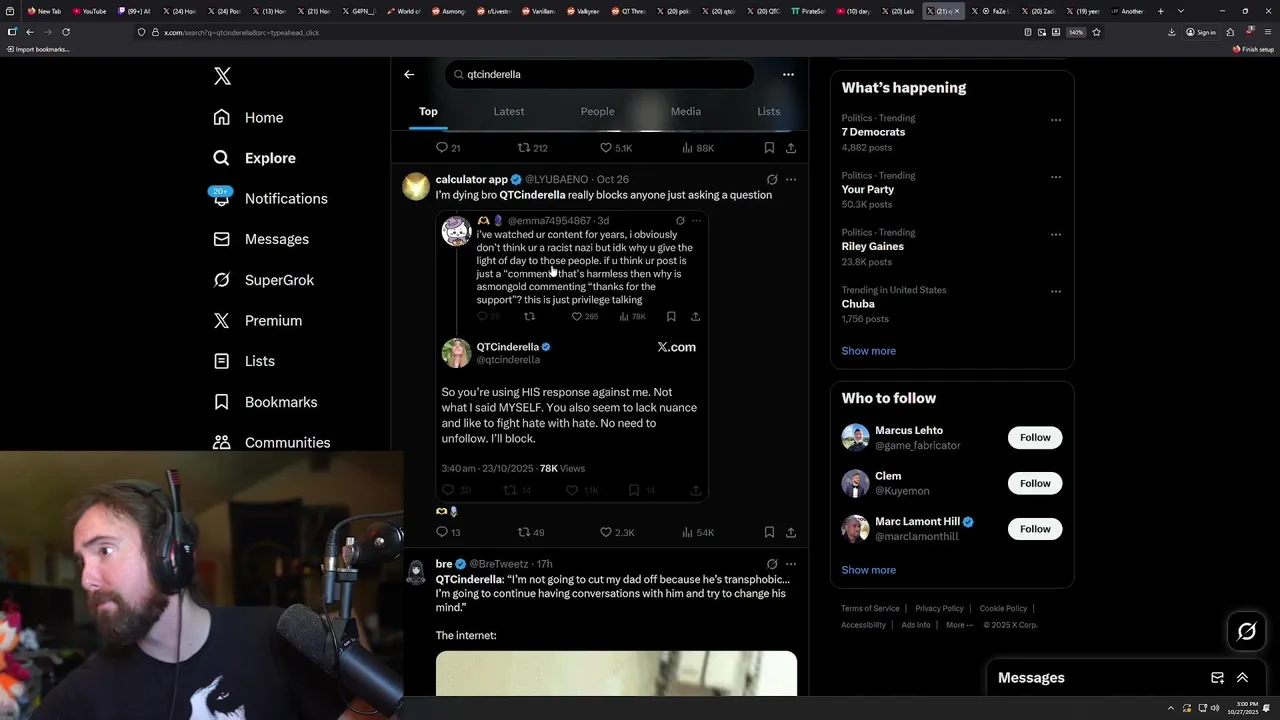Viewport: 1280px width, 720px height.
Task: Open options for 7 Democrats trend
Action: coord(1055,120)
